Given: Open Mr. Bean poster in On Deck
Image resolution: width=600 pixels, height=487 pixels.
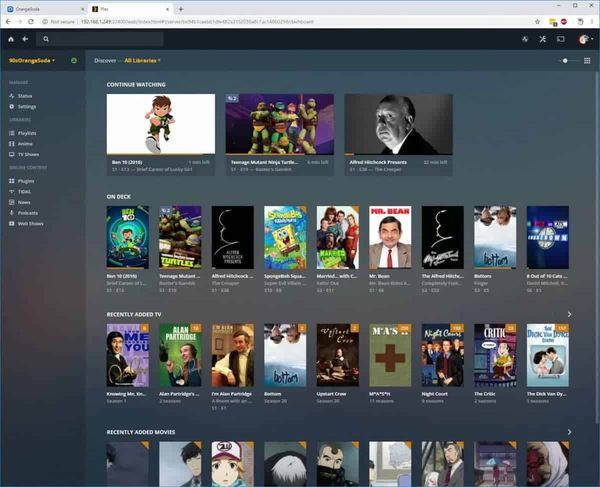Looking at the screenshot, I should tap(390, 237).
